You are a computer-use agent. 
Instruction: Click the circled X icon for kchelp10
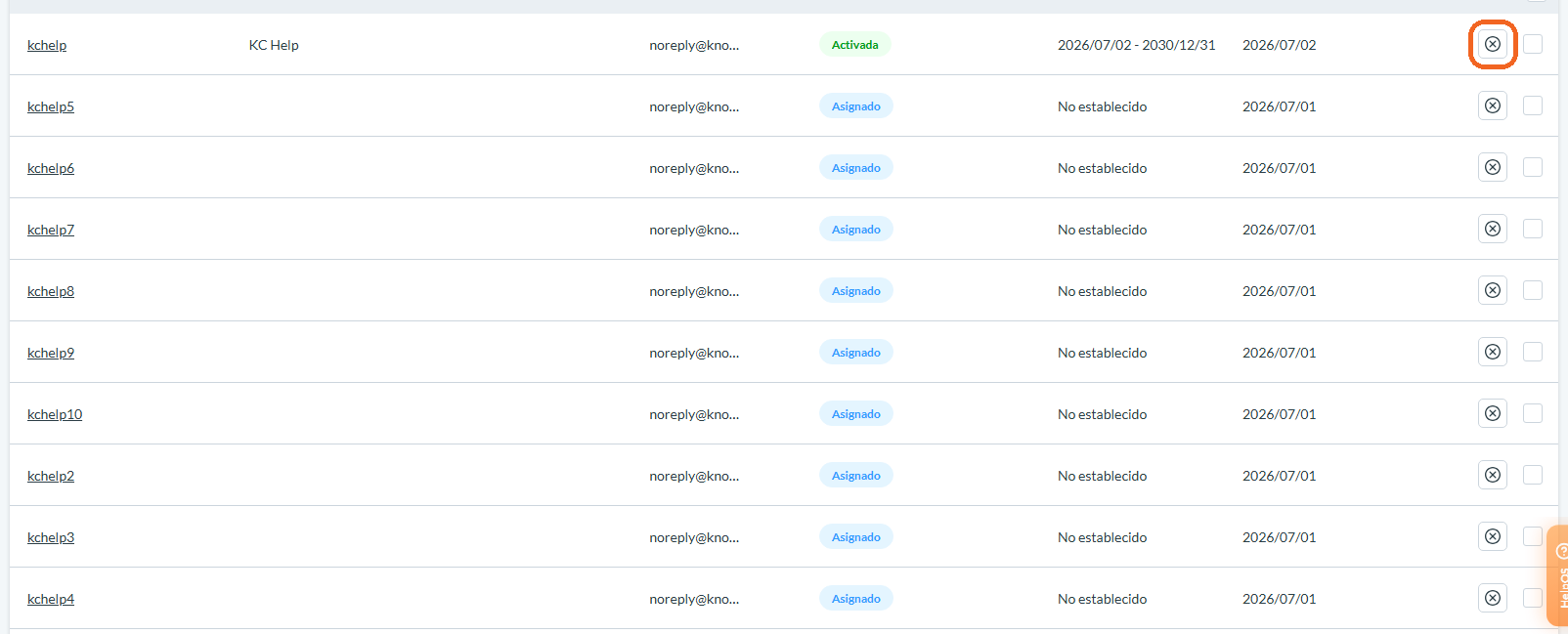coord(1493,413)
